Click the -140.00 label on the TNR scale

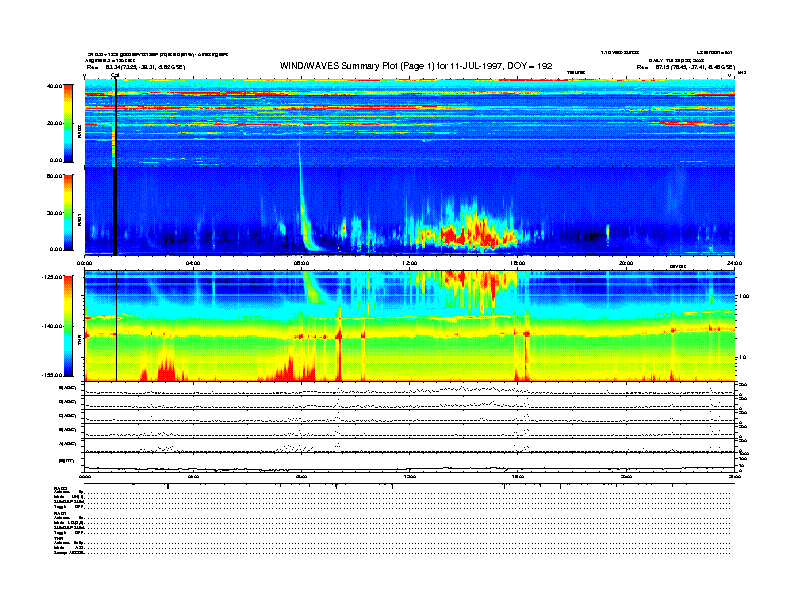point(52,326)
